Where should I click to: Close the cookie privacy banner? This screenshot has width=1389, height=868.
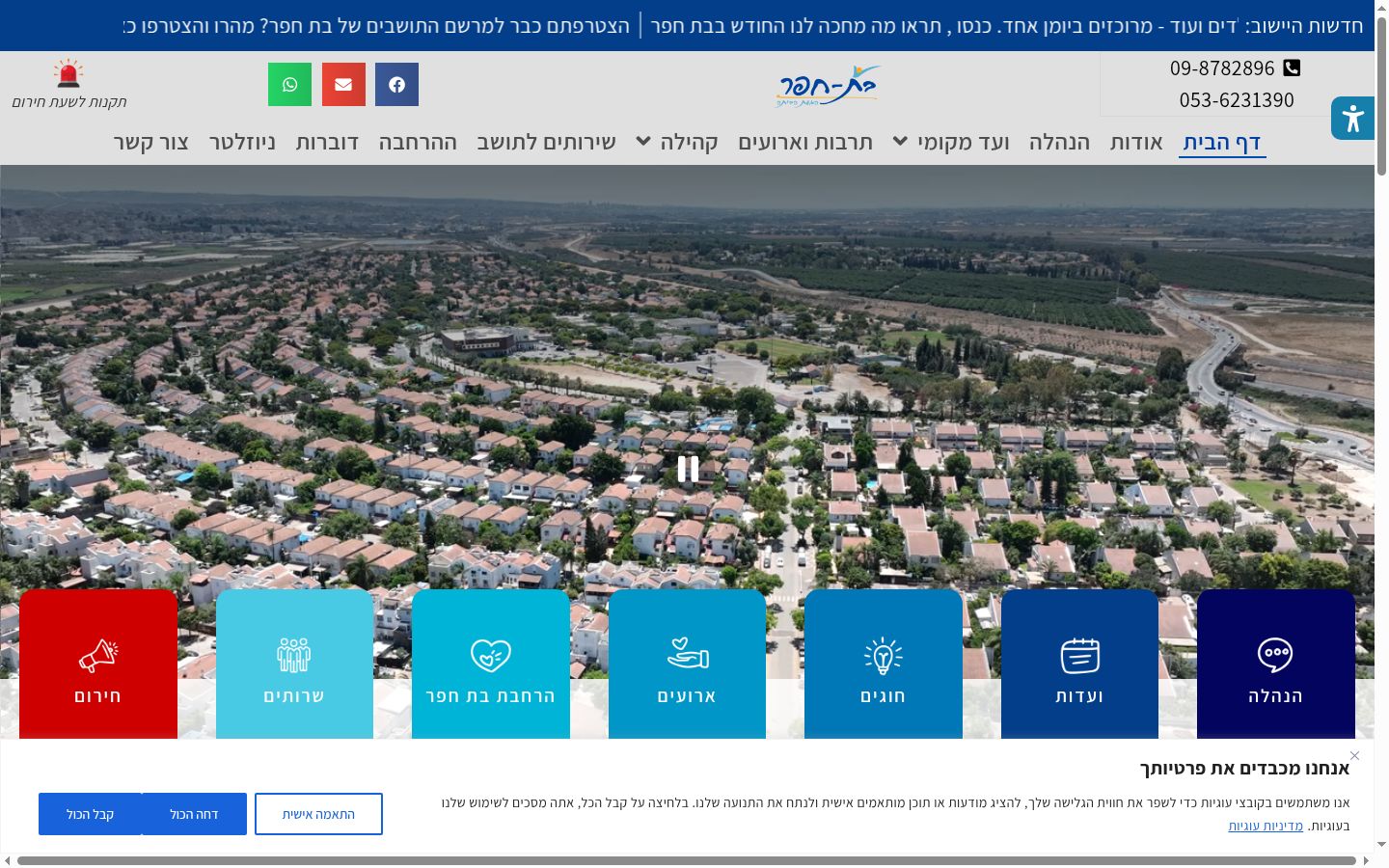pyautogui.click(x=1354, y=755)
